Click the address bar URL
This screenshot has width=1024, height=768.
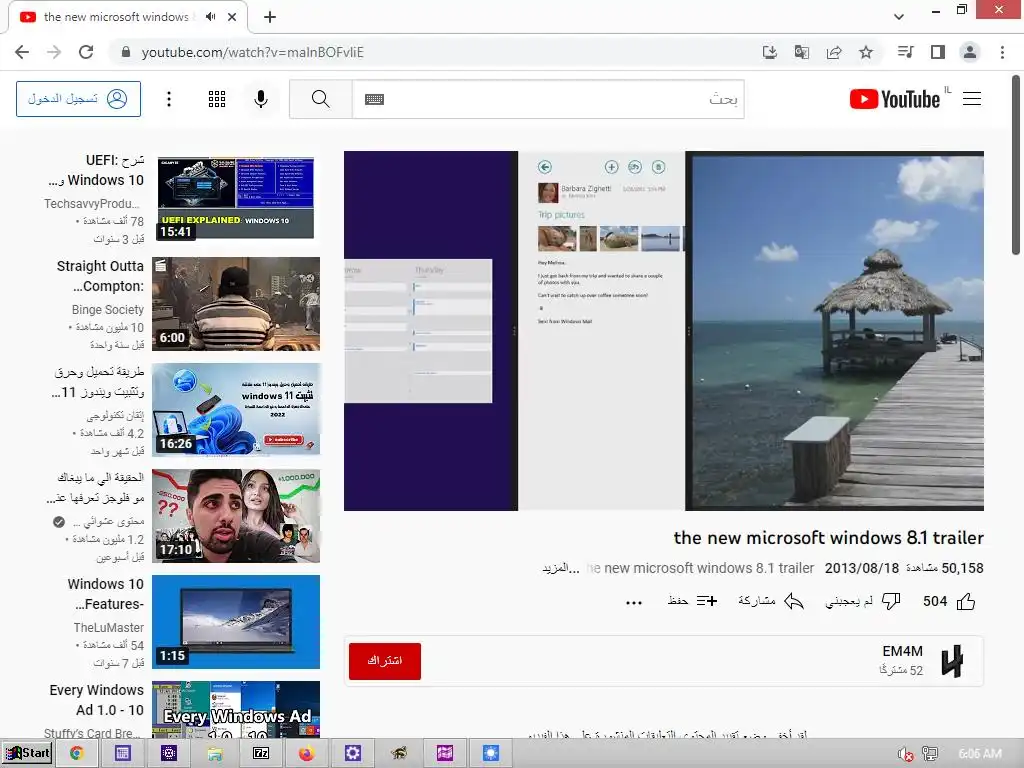[x=252, y=52]
